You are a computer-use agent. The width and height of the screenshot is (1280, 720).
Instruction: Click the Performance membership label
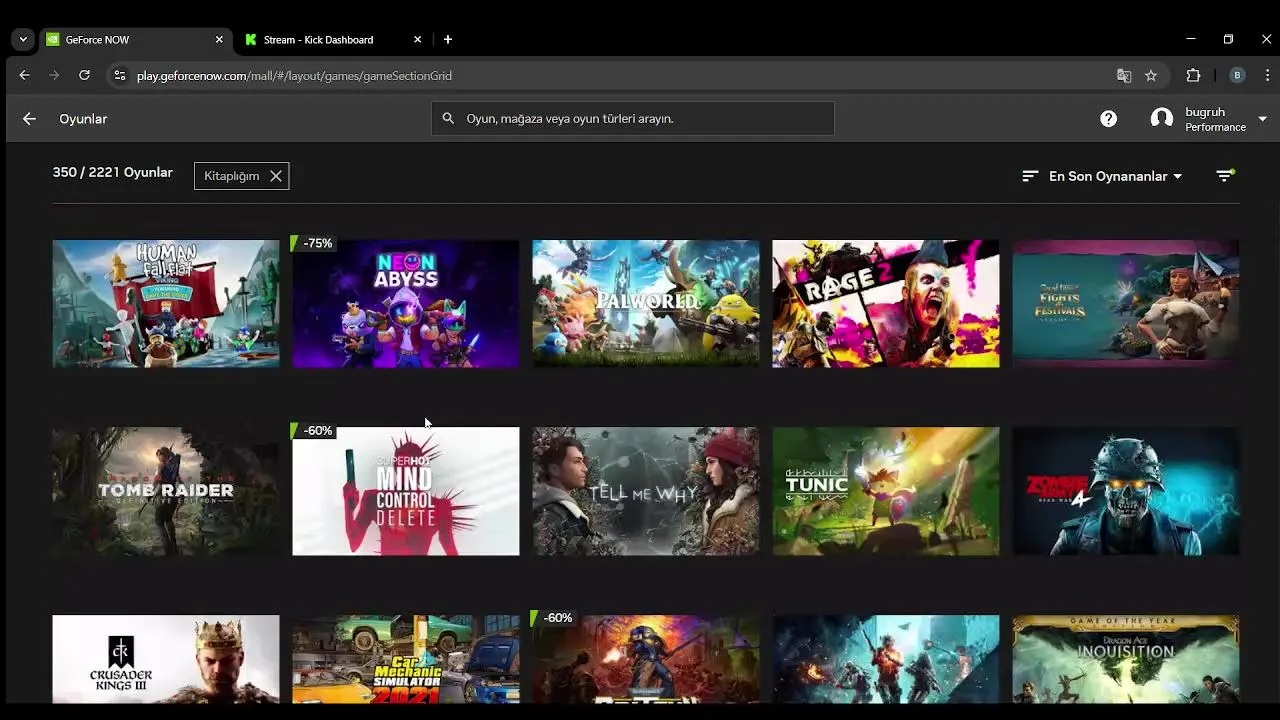click(1215, 127)
